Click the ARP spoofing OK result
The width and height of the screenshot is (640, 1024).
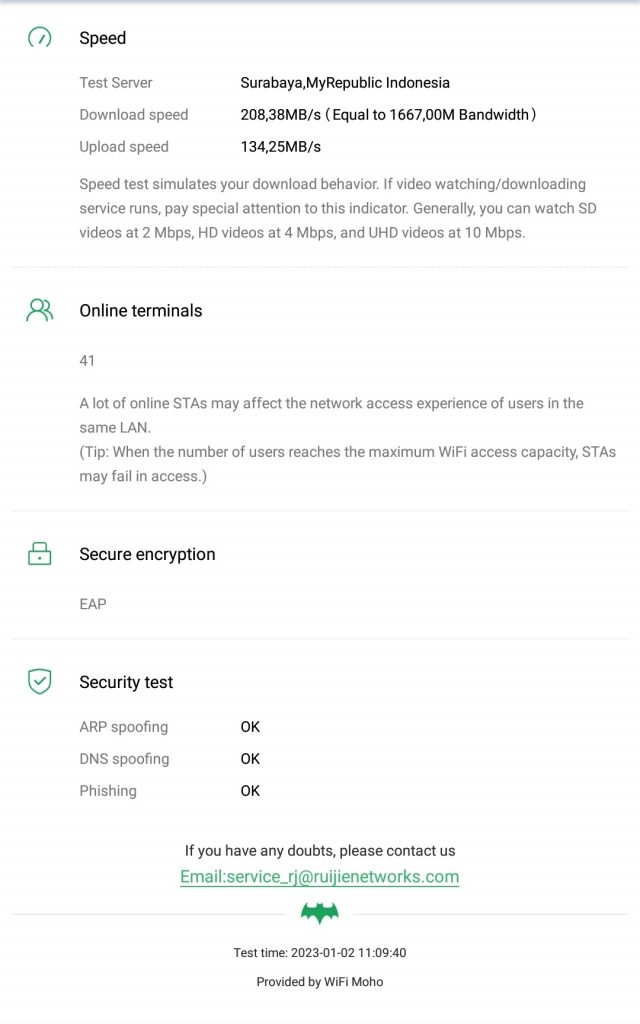click(x=250, y=727)
